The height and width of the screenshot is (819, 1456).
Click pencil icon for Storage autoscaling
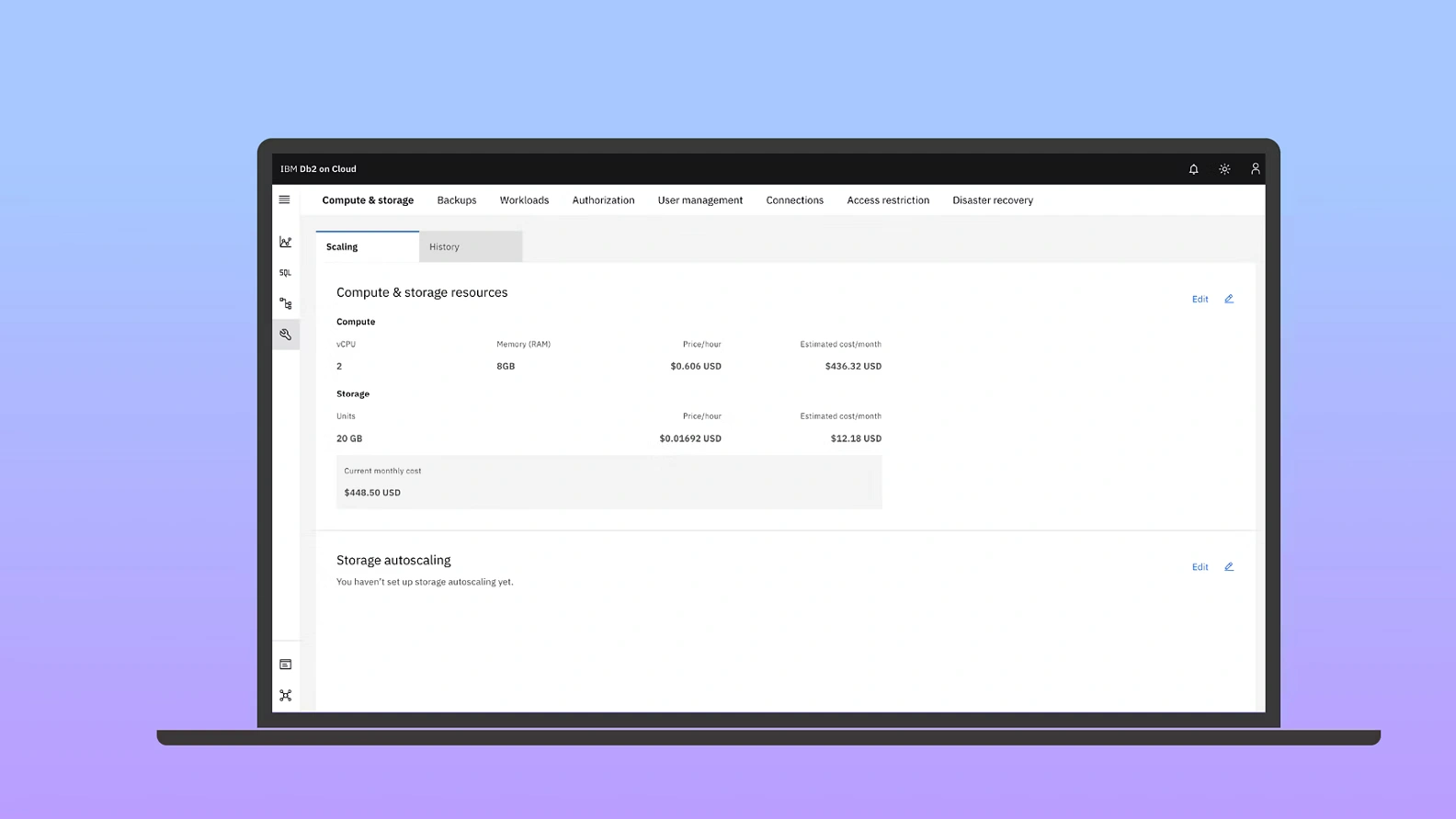point(1229,567)
